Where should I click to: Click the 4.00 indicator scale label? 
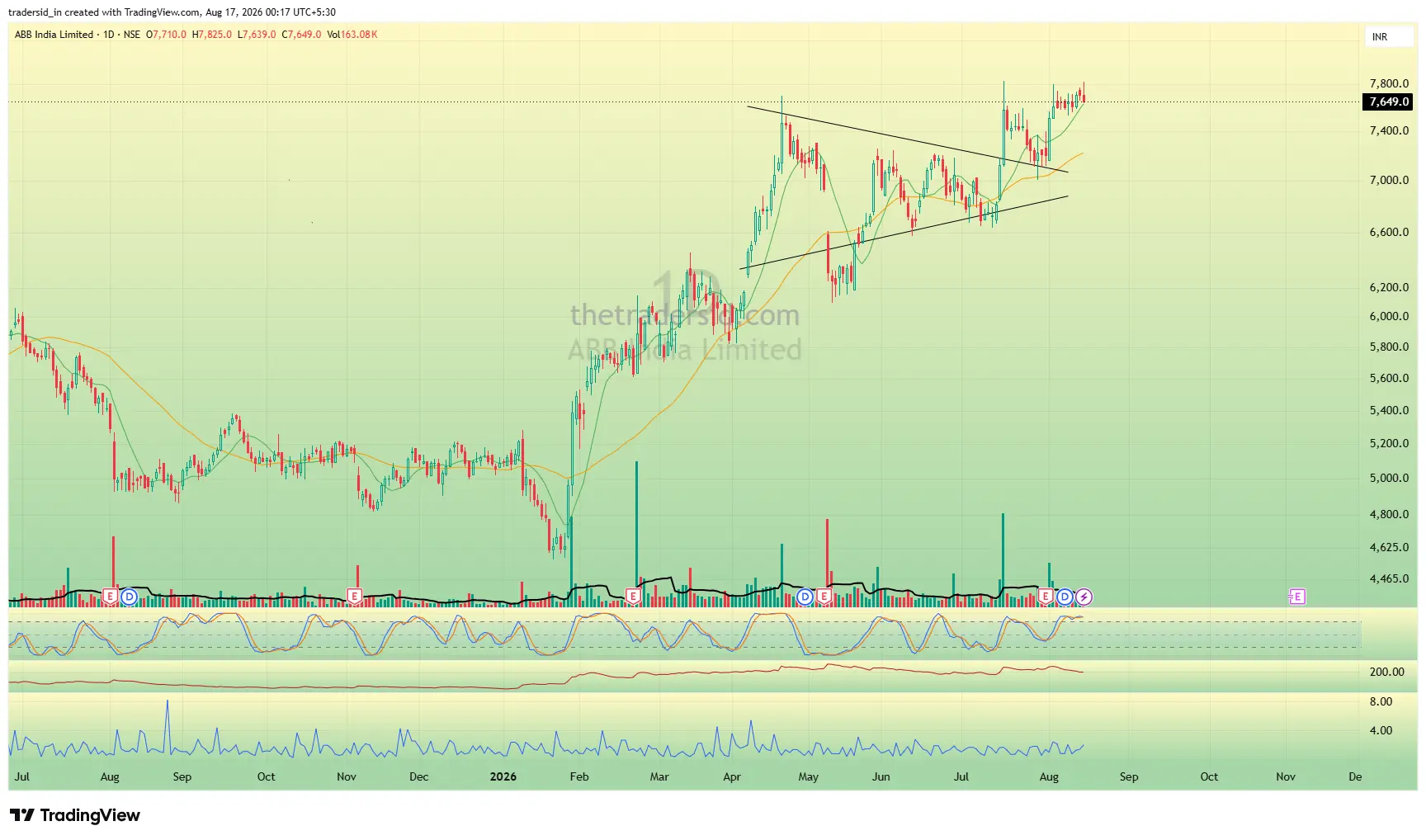1381,730
